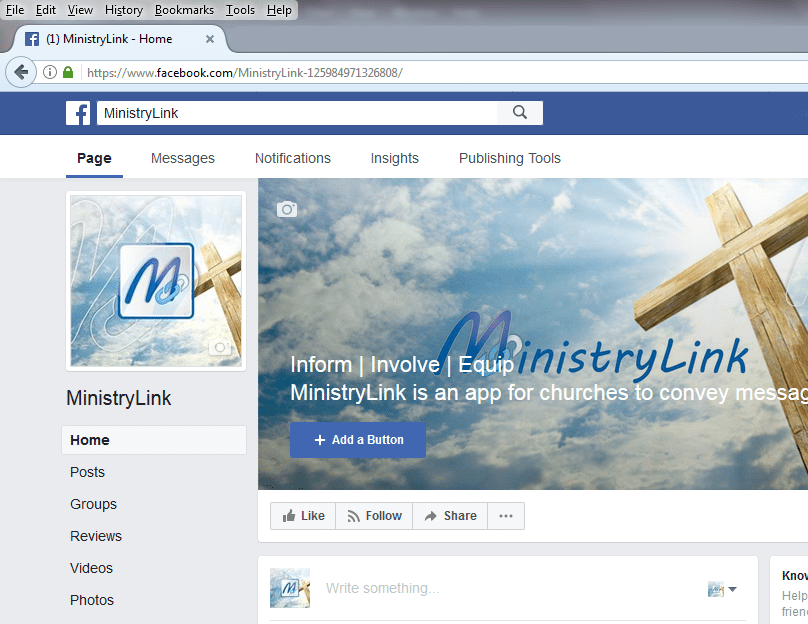Image resolution: width=808 pixels, height=624 pixels.
Task: Select Reviews in the left sidebar
Action: point(96,536)
